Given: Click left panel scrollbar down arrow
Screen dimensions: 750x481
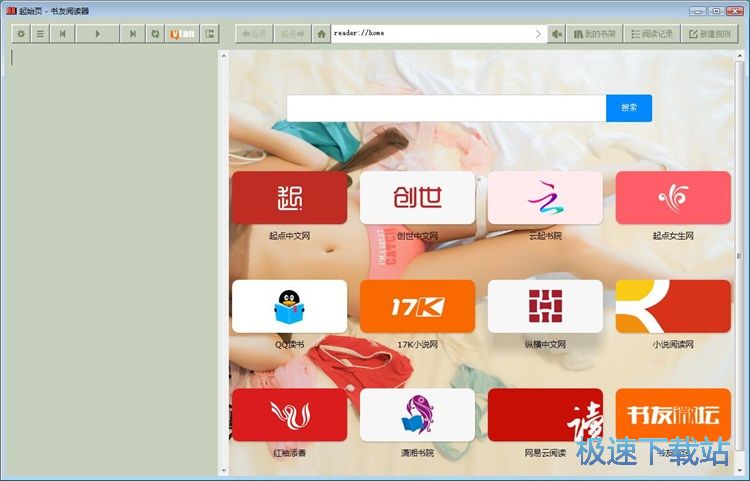Looking at the screenshot, I should pyautogui.click(x=223, y=471).
